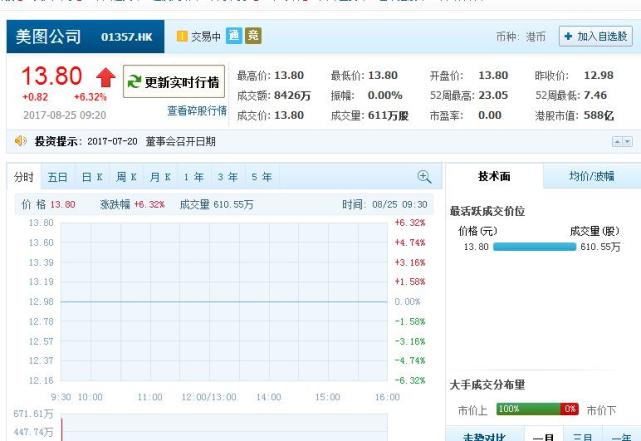Select the 技术面 tab

tap(494, 176)
